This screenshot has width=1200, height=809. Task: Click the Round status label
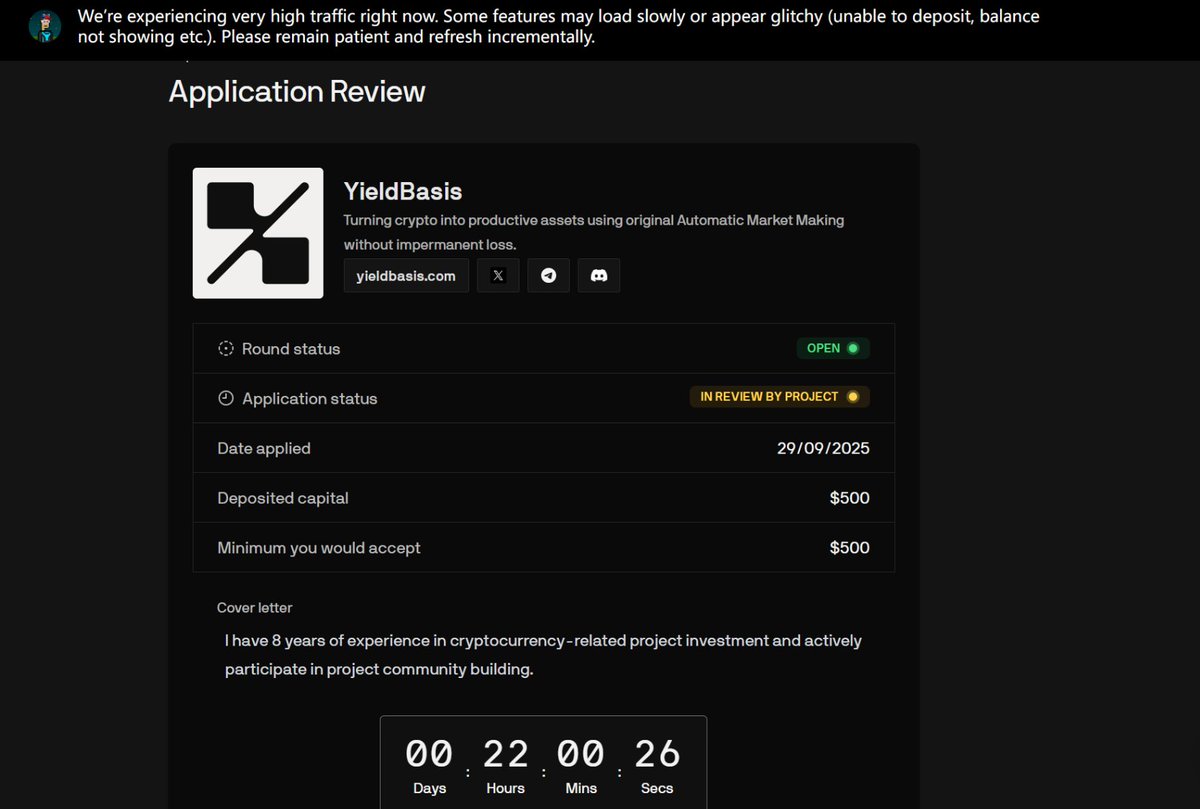tap(291, 349)
